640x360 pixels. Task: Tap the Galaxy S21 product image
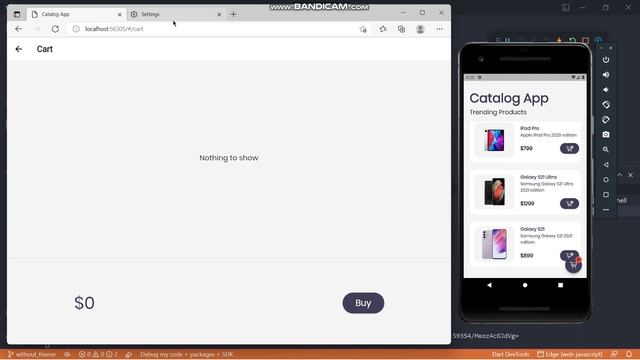(x=494, y=244)
